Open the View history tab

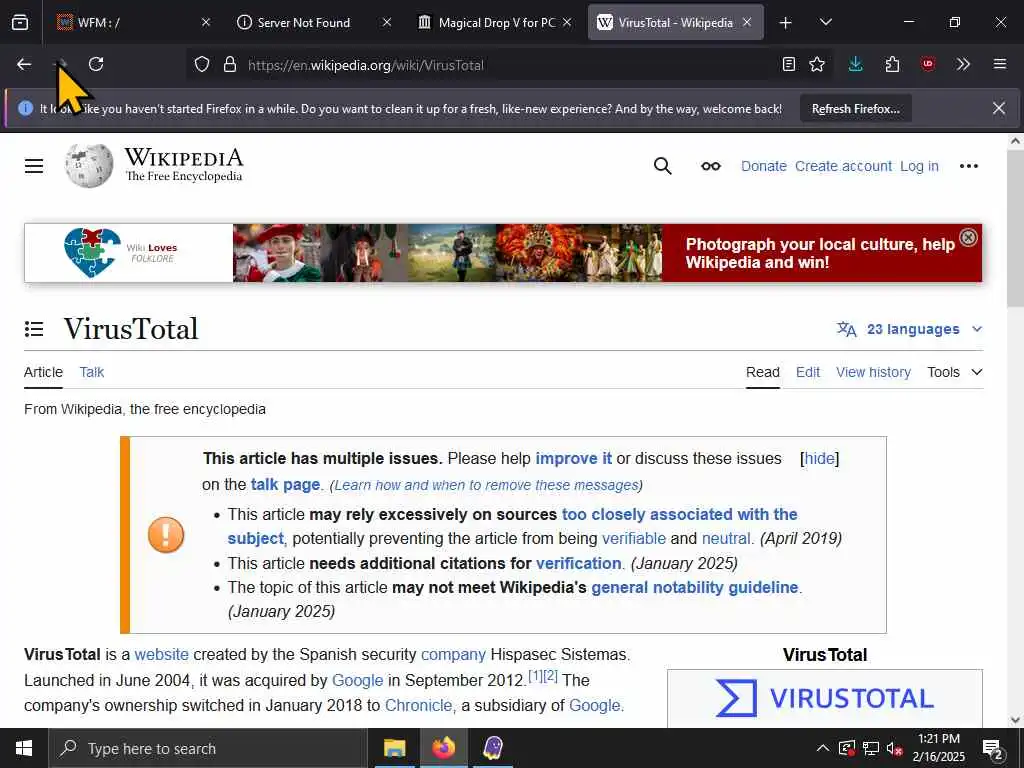(x=873, y=372)
